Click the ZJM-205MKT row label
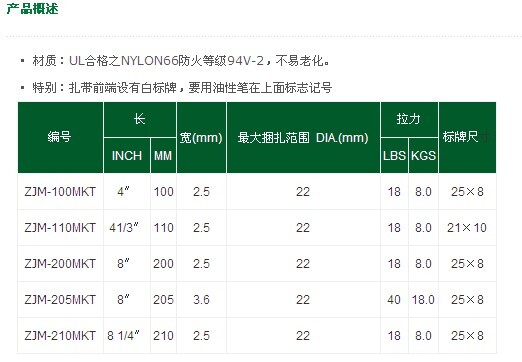Viewport: 522px width, 362px height. 60,300
